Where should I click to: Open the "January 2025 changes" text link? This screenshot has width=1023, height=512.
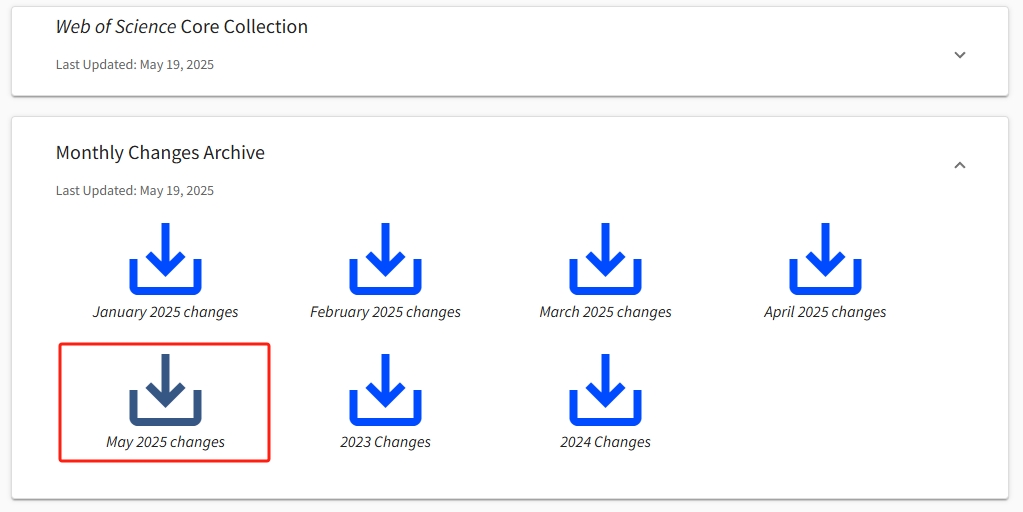click(165, 312)
